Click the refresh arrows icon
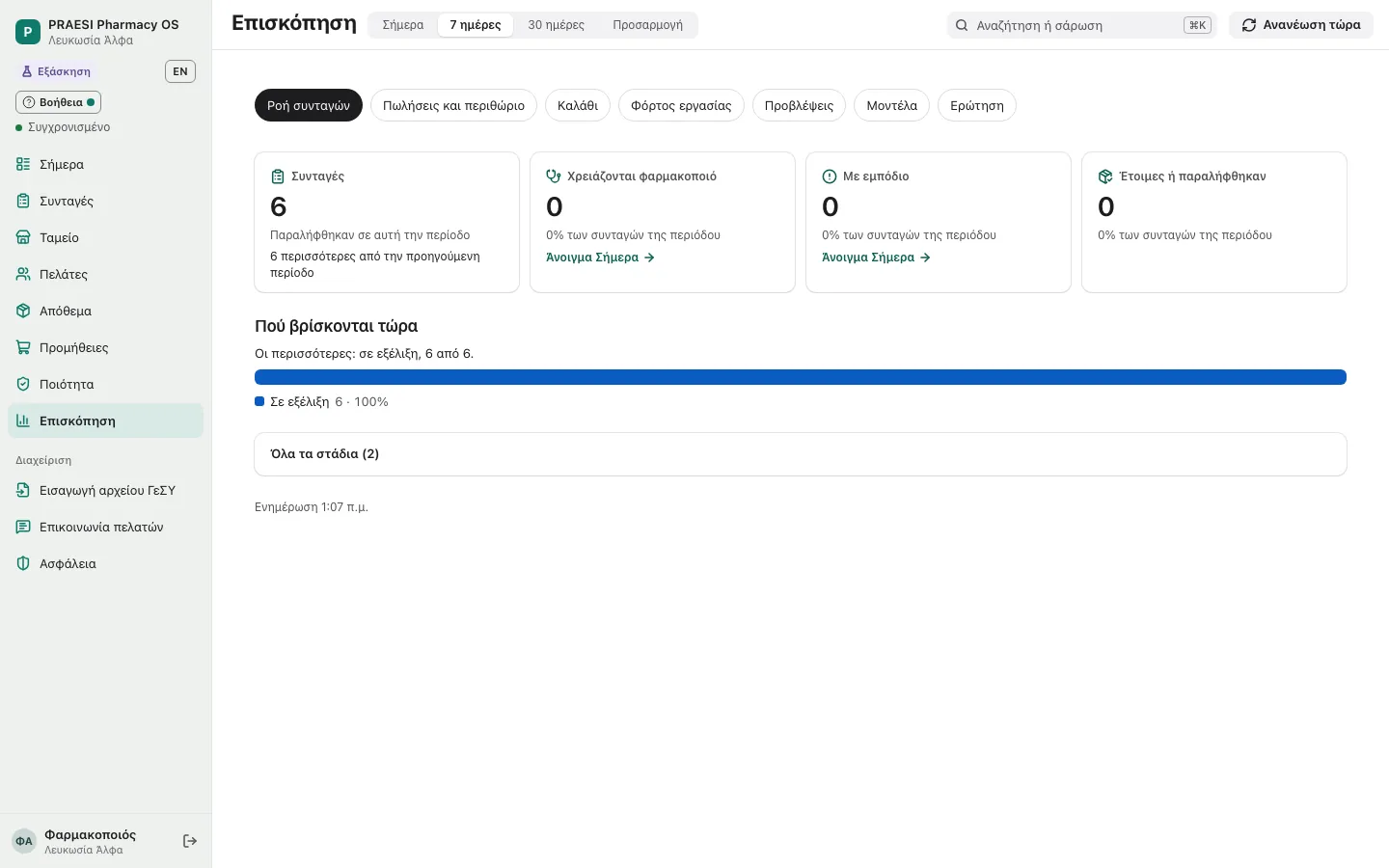 pyautogui.click(x=1249, y=25)
